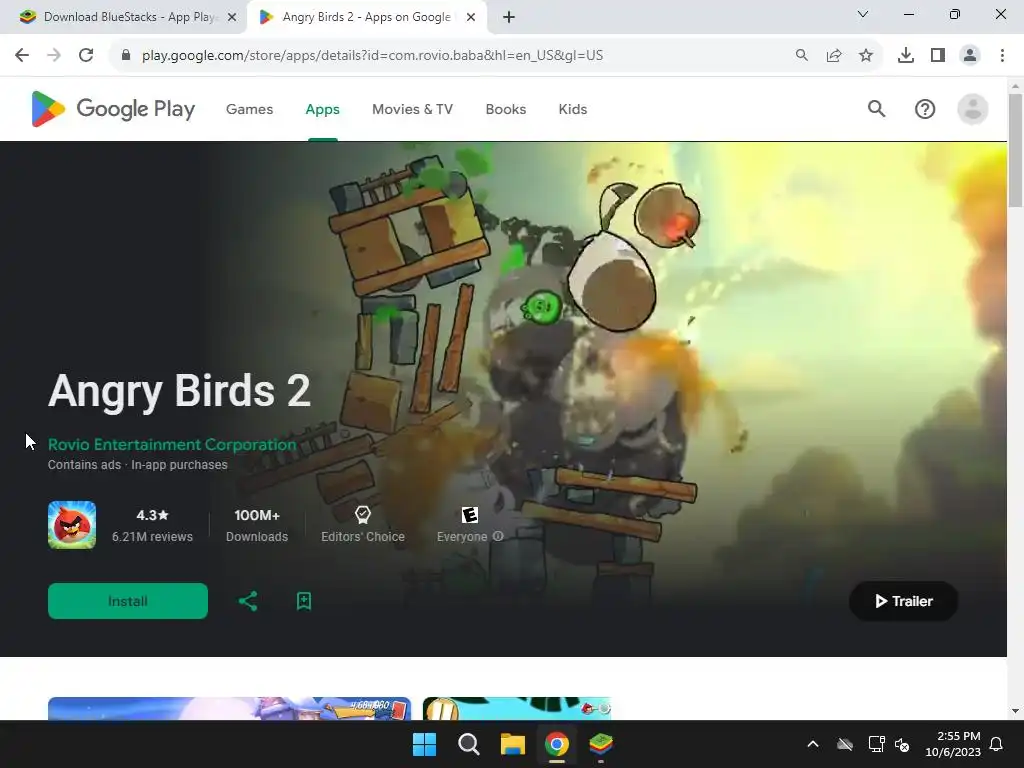This screenshot has width=1024, height=768.
Task: Reload the current page
Action: coord(86,55)
